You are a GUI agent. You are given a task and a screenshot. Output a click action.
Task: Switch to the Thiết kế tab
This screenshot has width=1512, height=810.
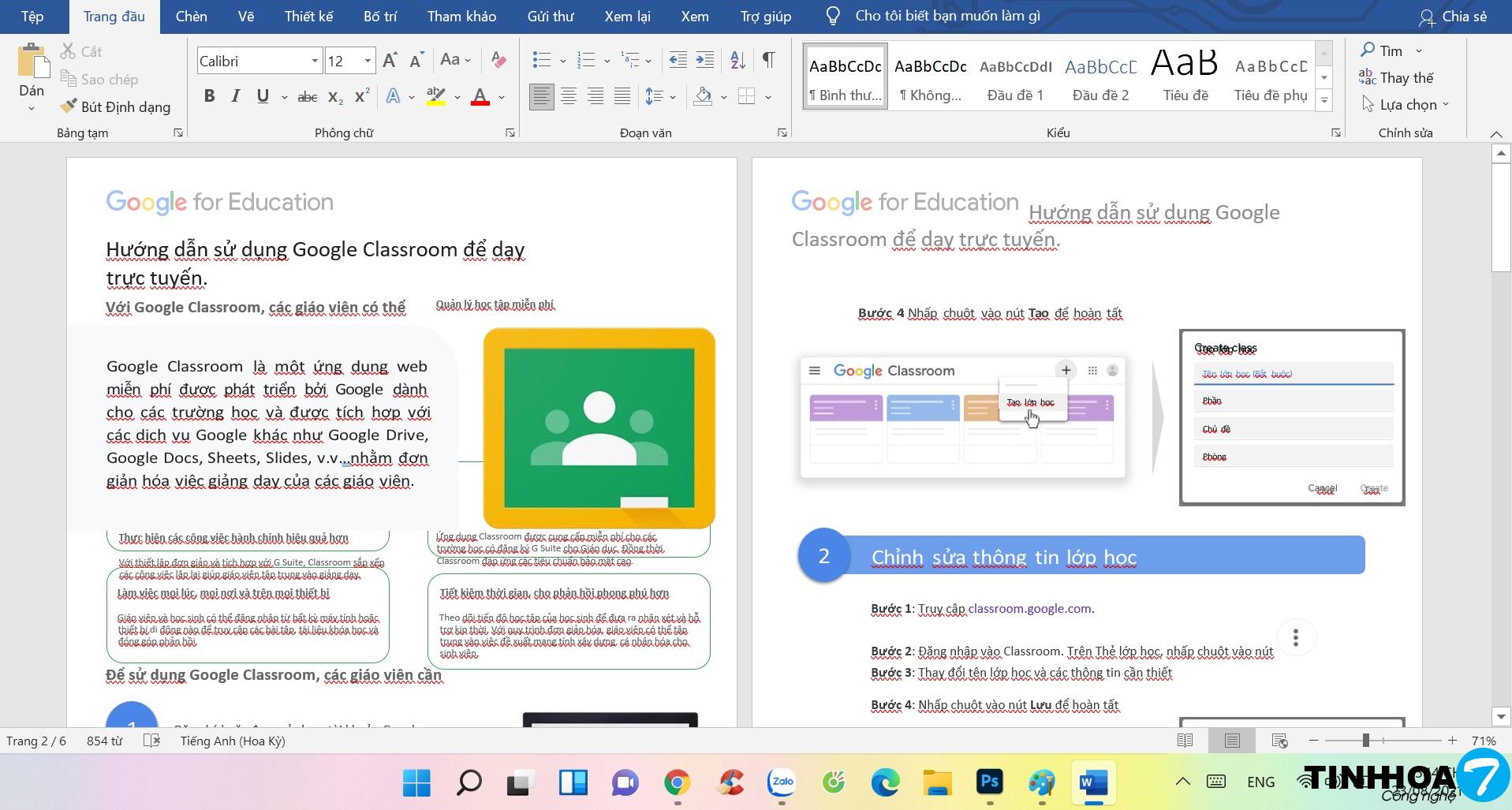(x=308, y=17)
